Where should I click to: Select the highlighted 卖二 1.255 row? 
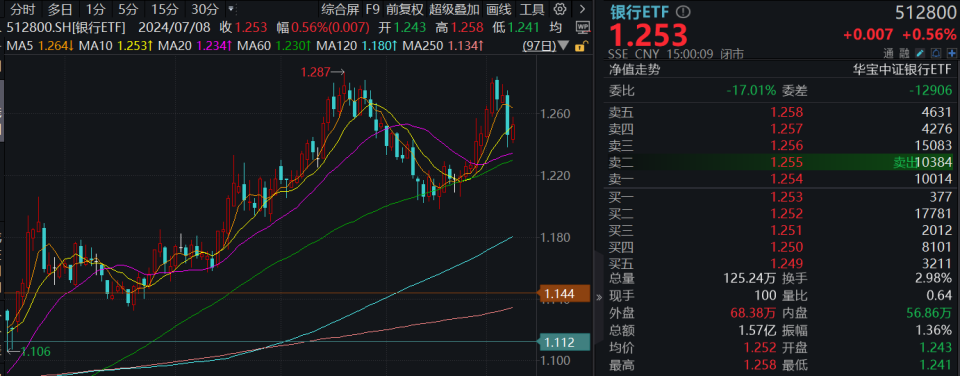781,162
